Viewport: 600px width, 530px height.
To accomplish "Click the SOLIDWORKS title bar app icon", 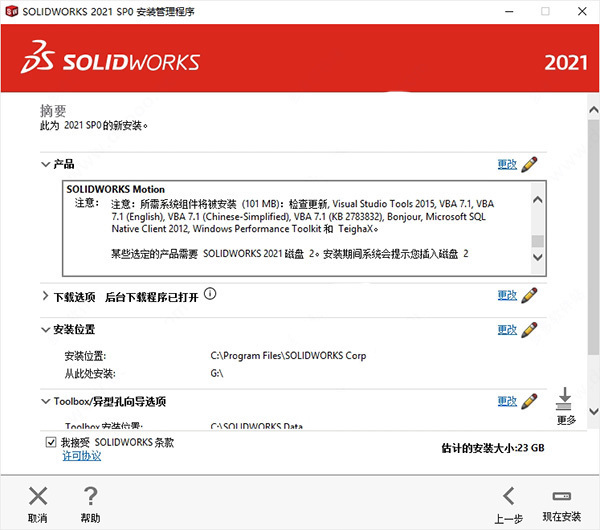I will 11,11.
